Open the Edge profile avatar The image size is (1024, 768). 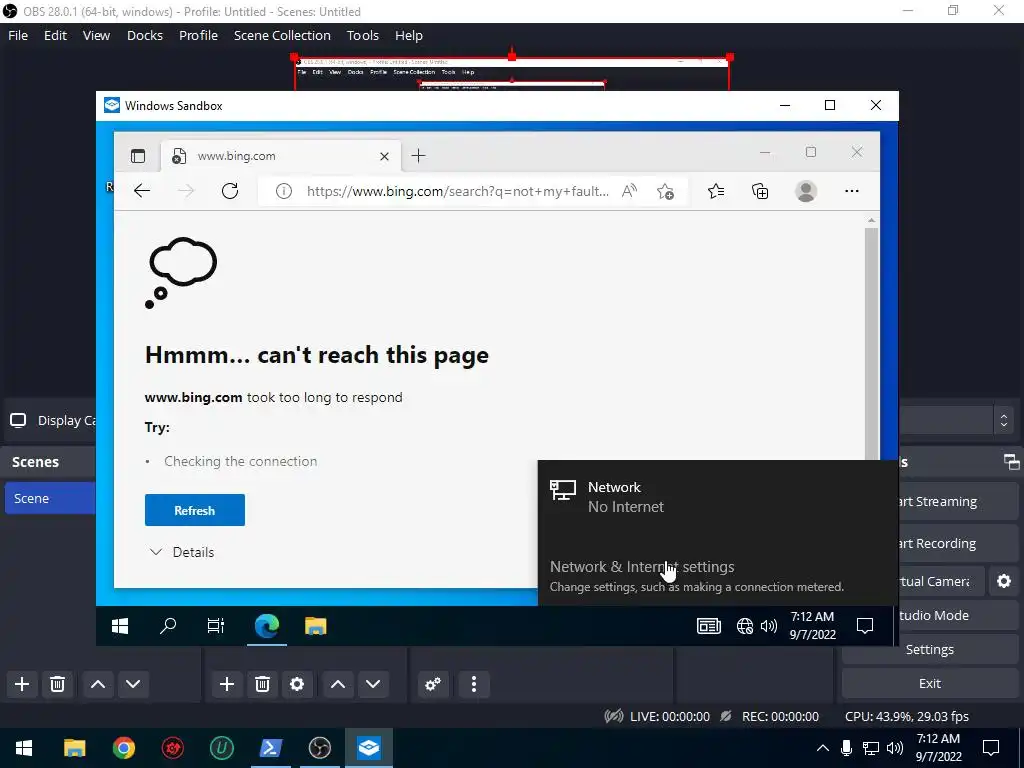(x=806, y=191)
